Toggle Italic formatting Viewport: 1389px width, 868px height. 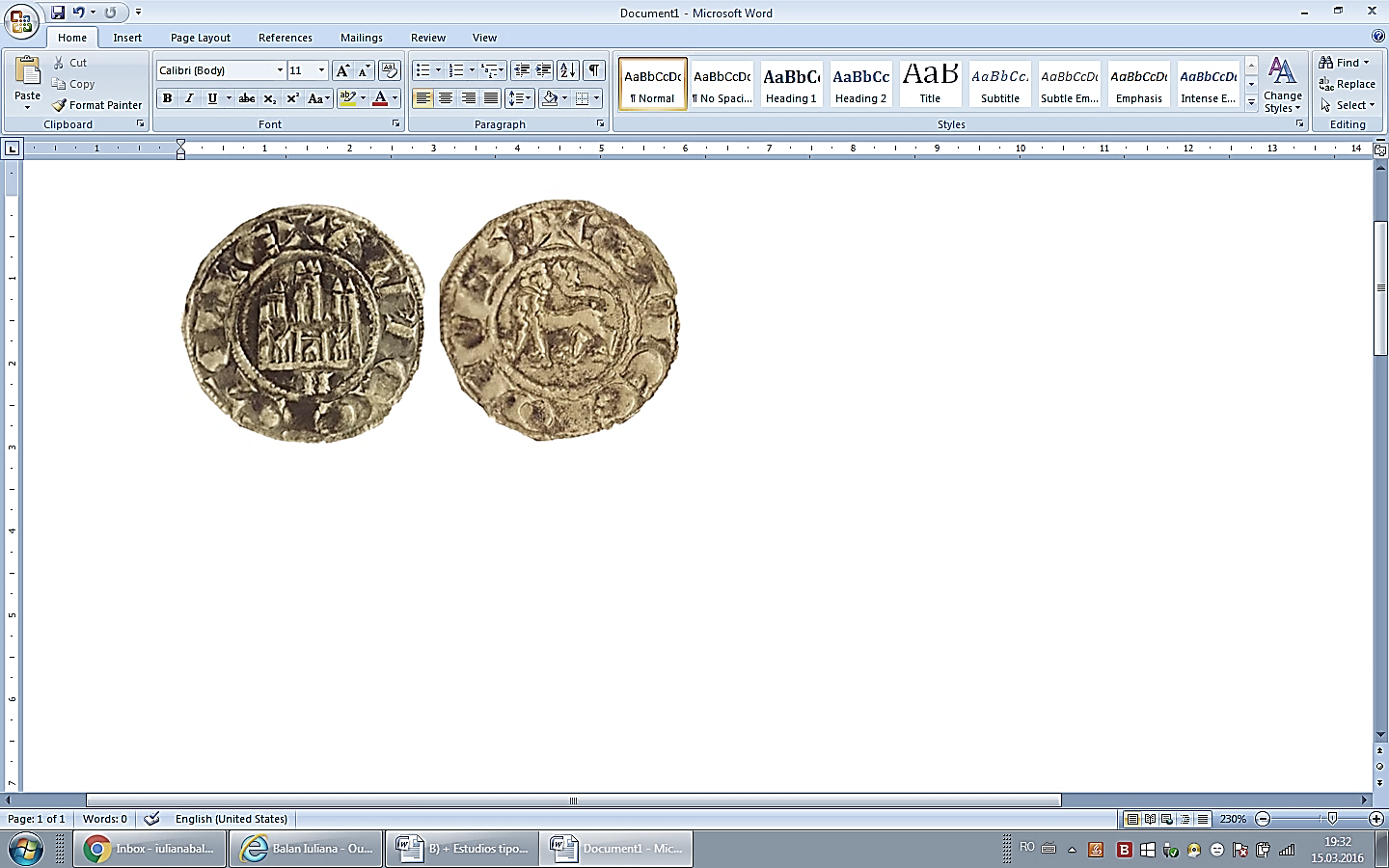click(189, 98)
